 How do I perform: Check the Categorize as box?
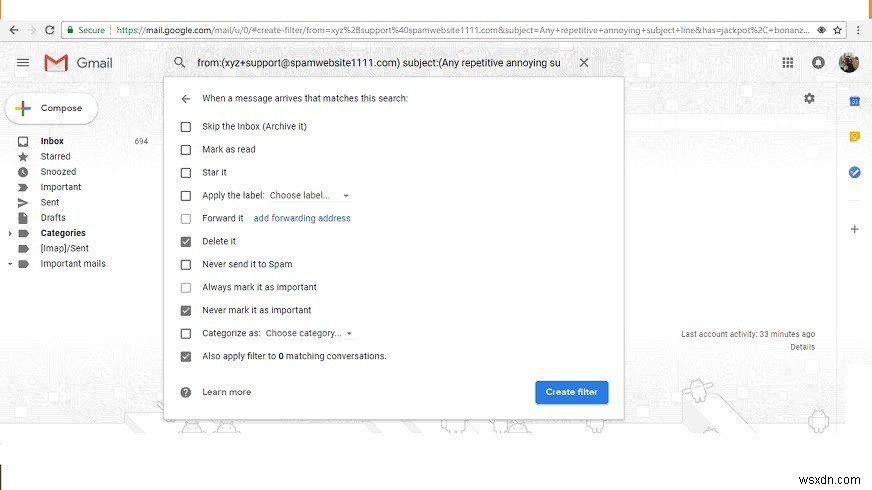(x=186, y=334)
